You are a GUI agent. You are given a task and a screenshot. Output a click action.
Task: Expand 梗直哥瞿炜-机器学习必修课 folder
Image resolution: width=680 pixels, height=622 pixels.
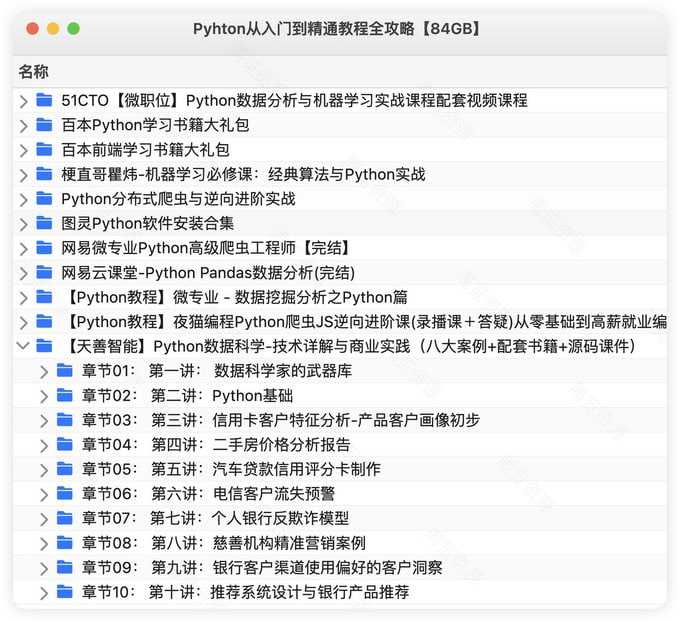(x=23, y=175)
